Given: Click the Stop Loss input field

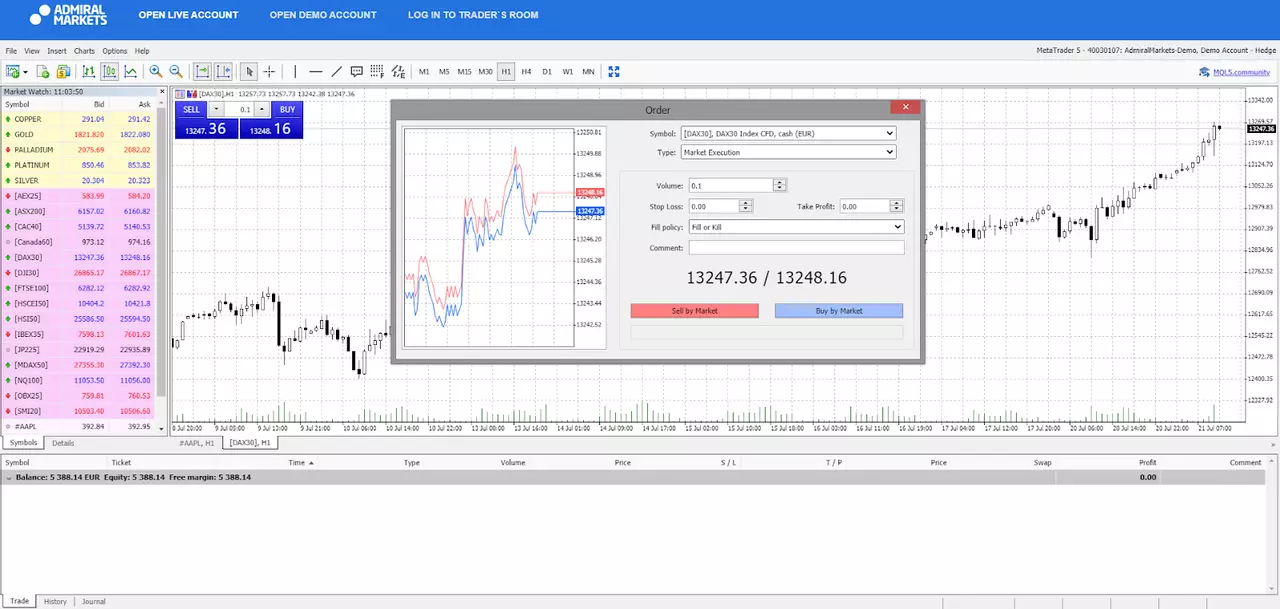Looking at the screenshot, I should (x=713, y=206).
